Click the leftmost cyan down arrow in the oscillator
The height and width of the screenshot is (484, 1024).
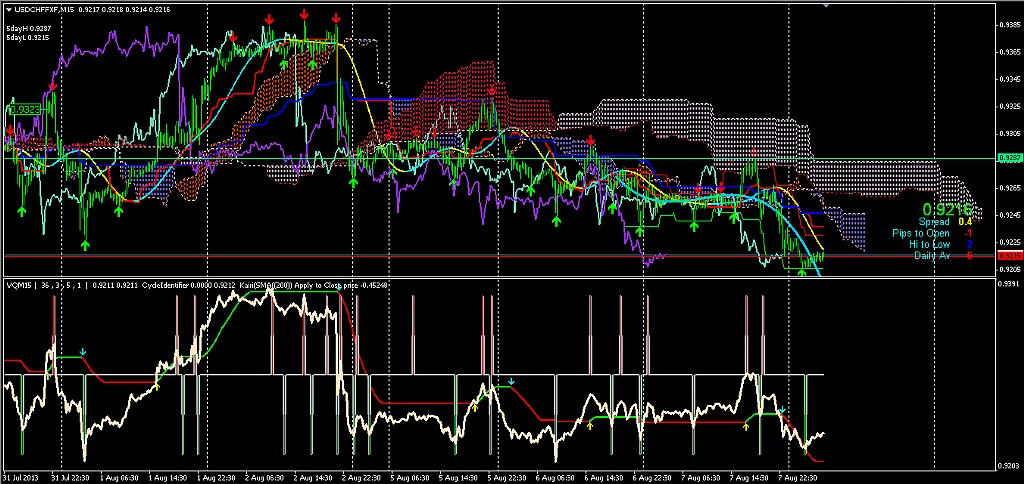tap(84, 352)
